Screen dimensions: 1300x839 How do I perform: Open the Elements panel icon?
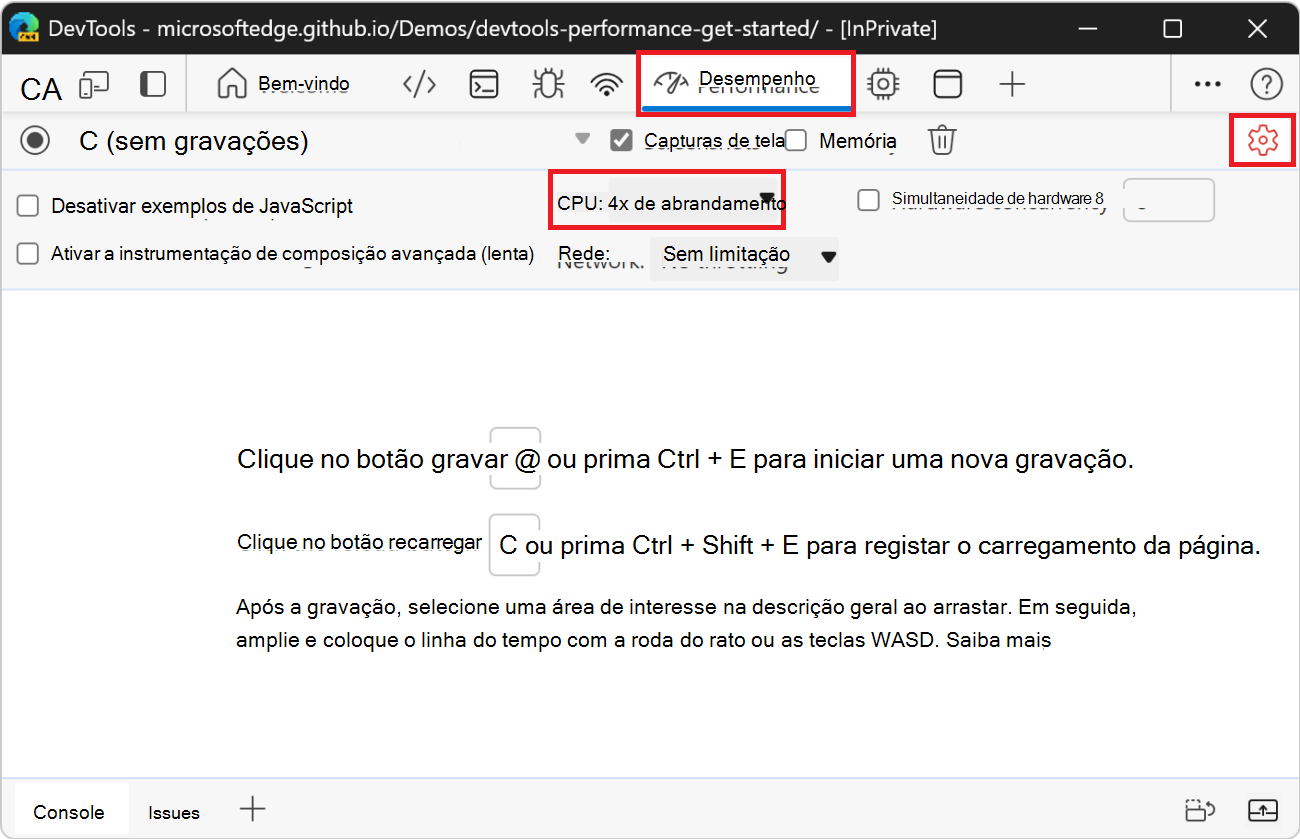419,84
